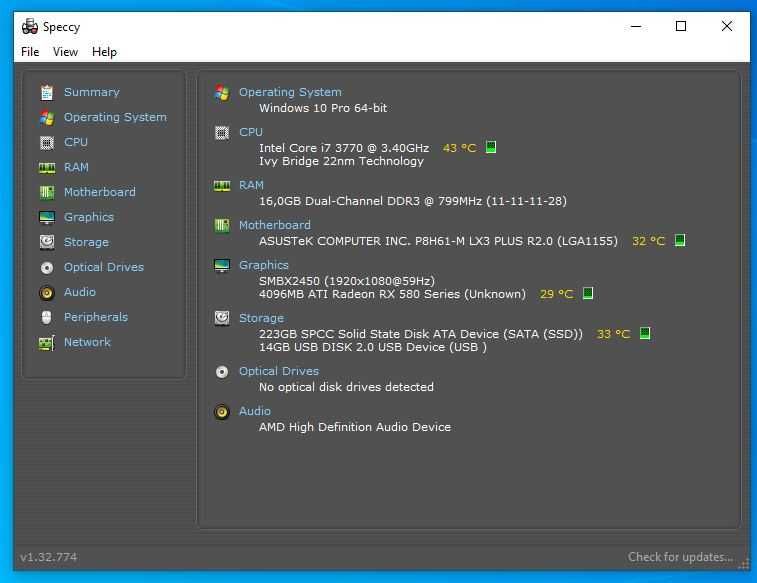757x583 pixels.
Task: Click the Operating System flag icon in sidebar
Action: [x=47, y=117]
